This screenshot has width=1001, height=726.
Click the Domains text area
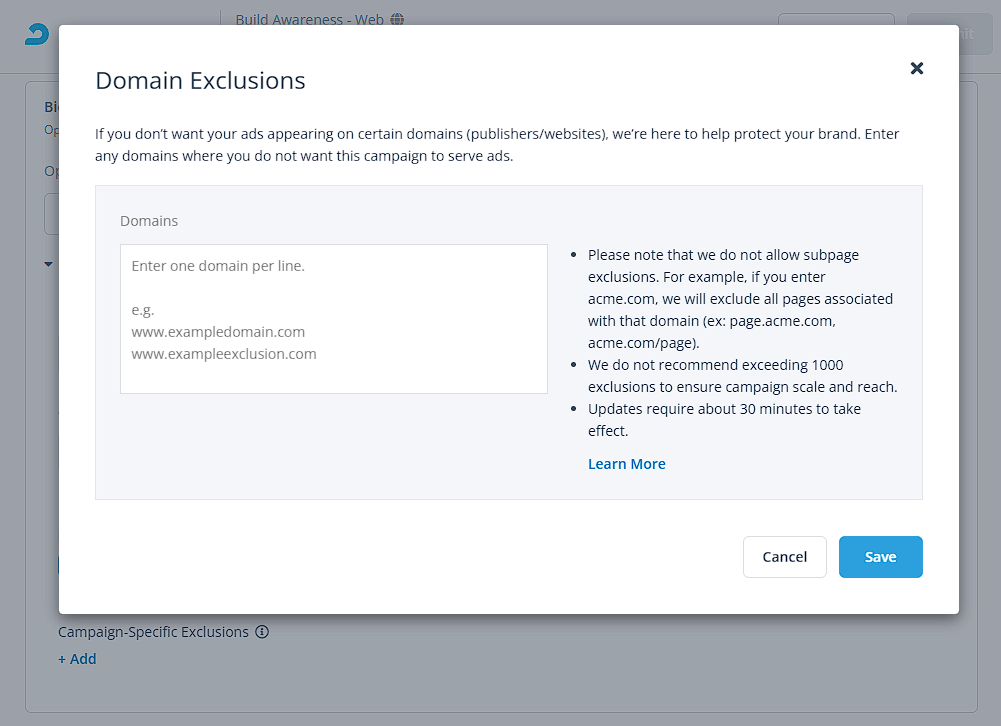(334, 319)
